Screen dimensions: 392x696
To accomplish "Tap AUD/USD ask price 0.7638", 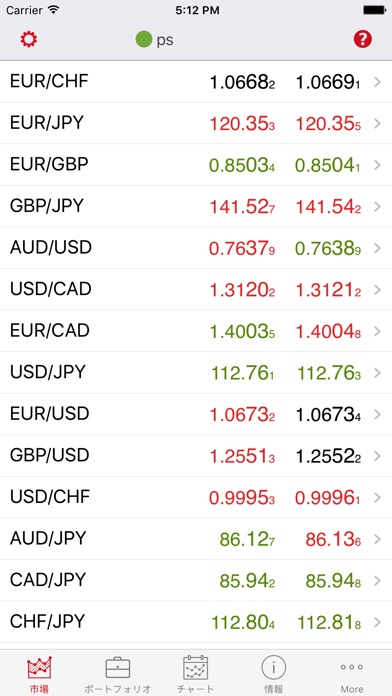I will click(328, 249).
